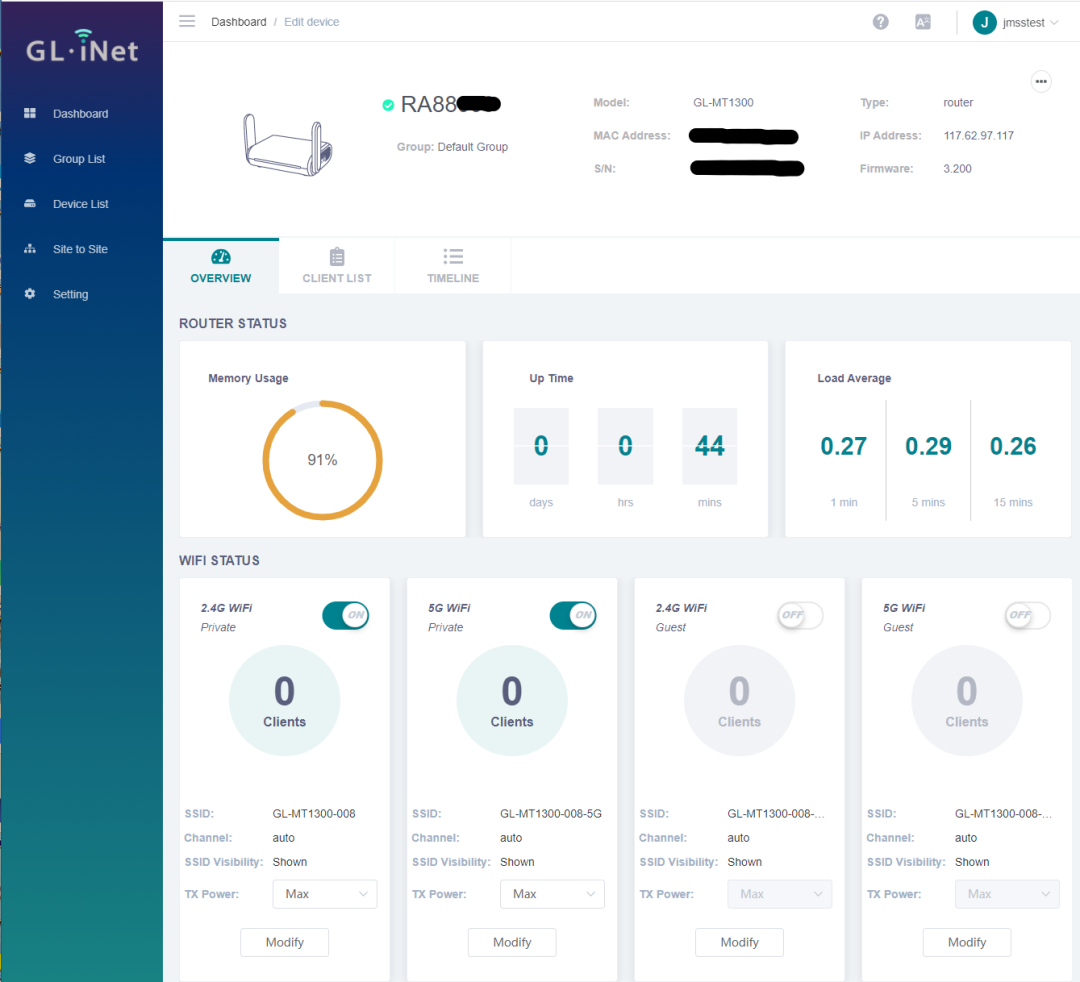Click the device name RA88
Image resolution: width=1080 pixels, height=982 pixels.
[x=450, y=104]
